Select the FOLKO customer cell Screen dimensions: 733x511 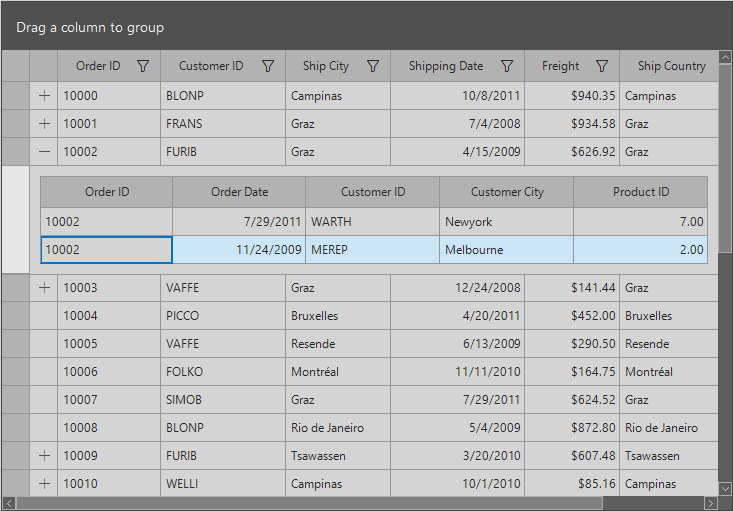point(223,372)
